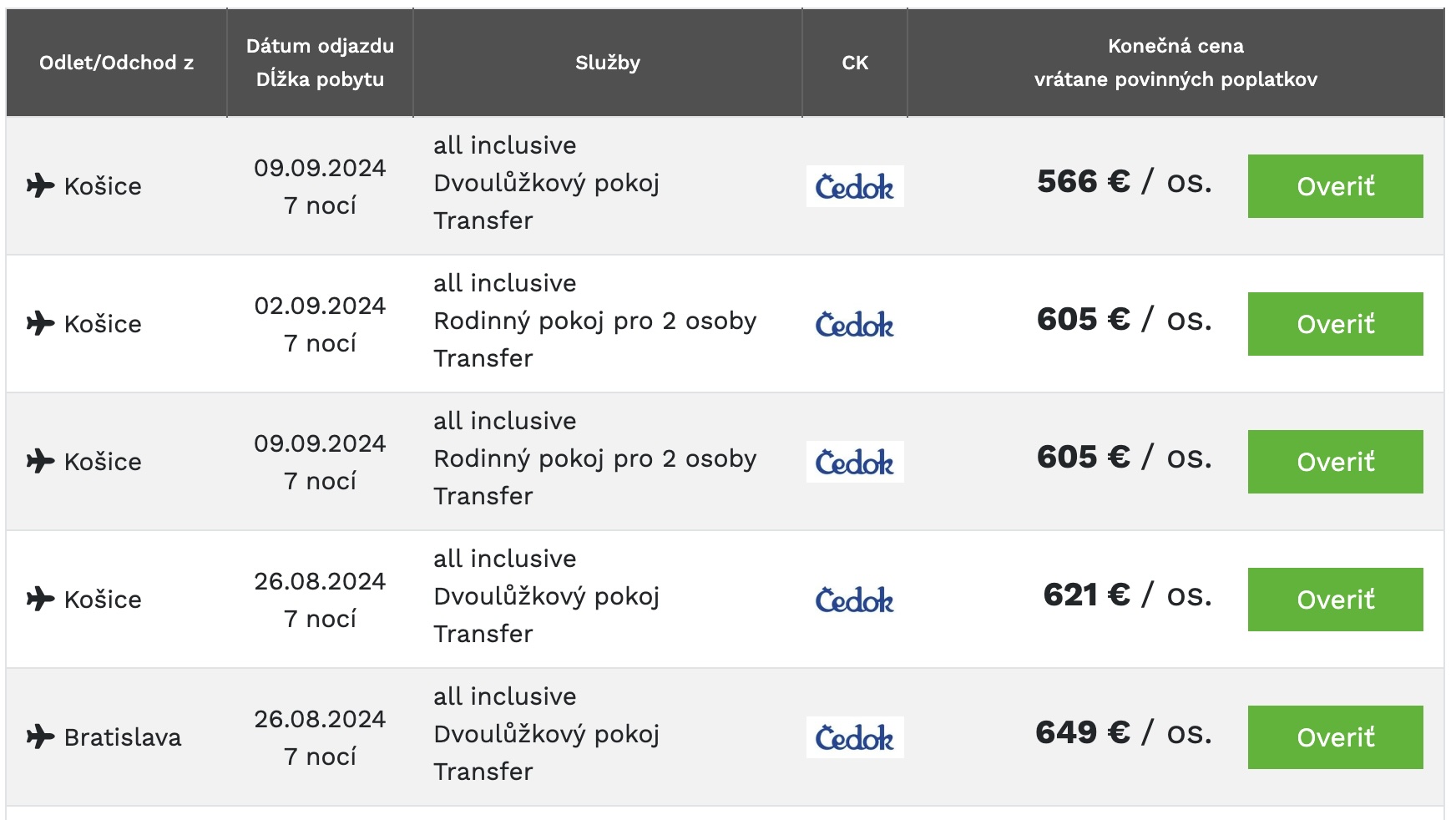The height and width of the screenshot is (820, 1456).
Task: Click the Čedok logo for the 02.09.2024 departure
Action: [x=854, y=324]
